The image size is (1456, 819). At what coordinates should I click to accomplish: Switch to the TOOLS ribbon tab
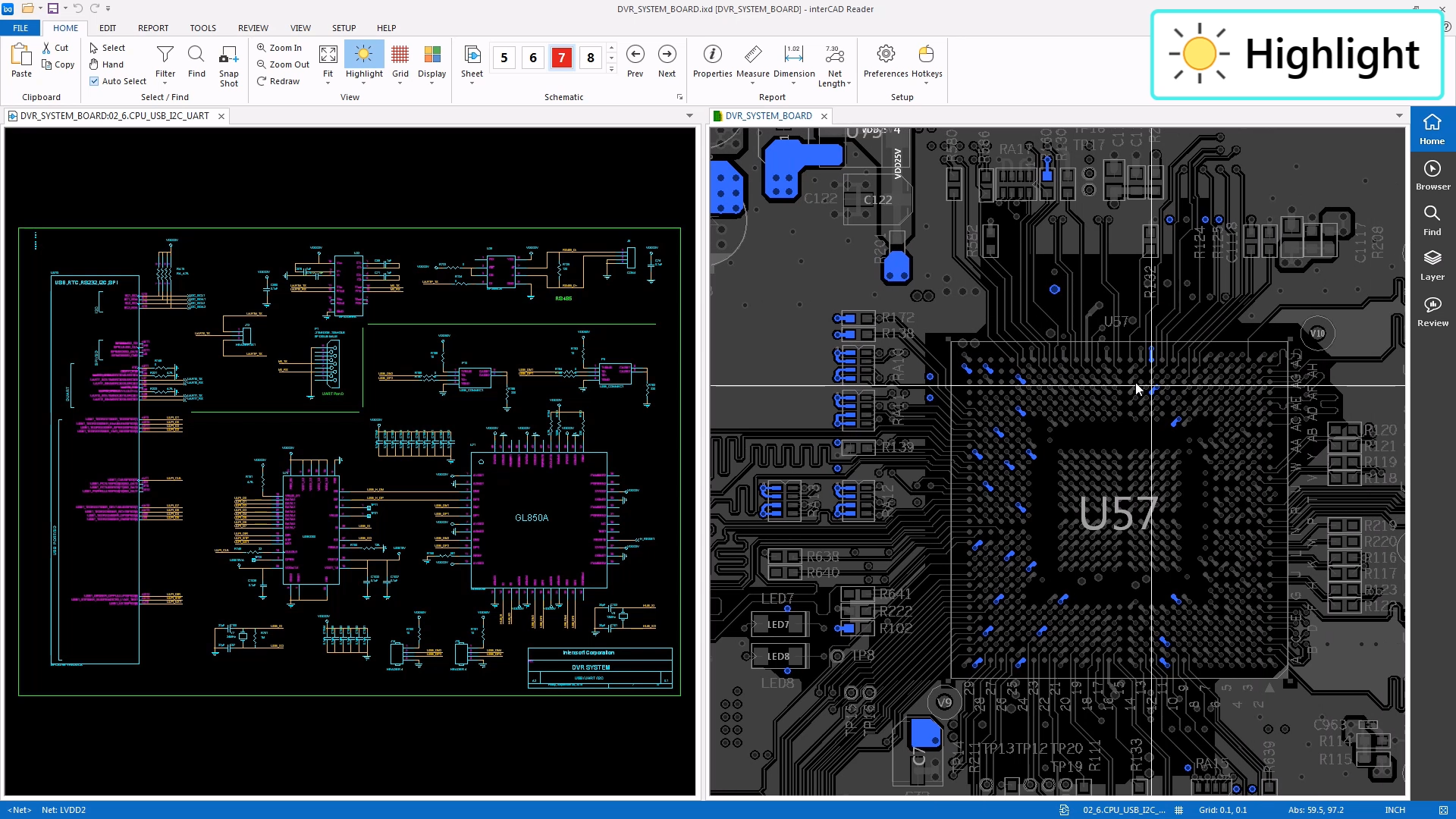pos(202,28)
